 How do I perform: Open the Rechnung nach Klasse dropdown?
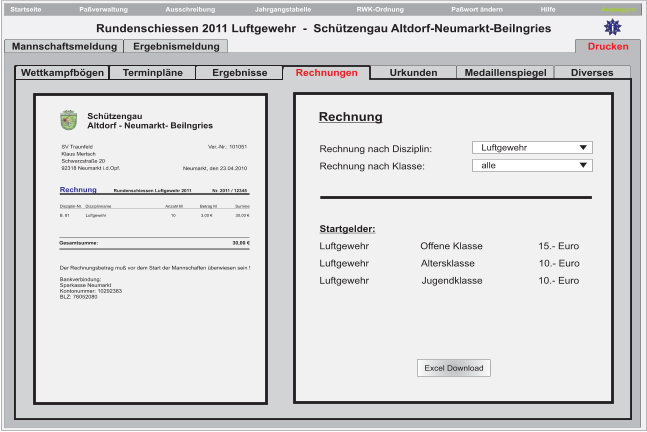(x=532, y=165)
